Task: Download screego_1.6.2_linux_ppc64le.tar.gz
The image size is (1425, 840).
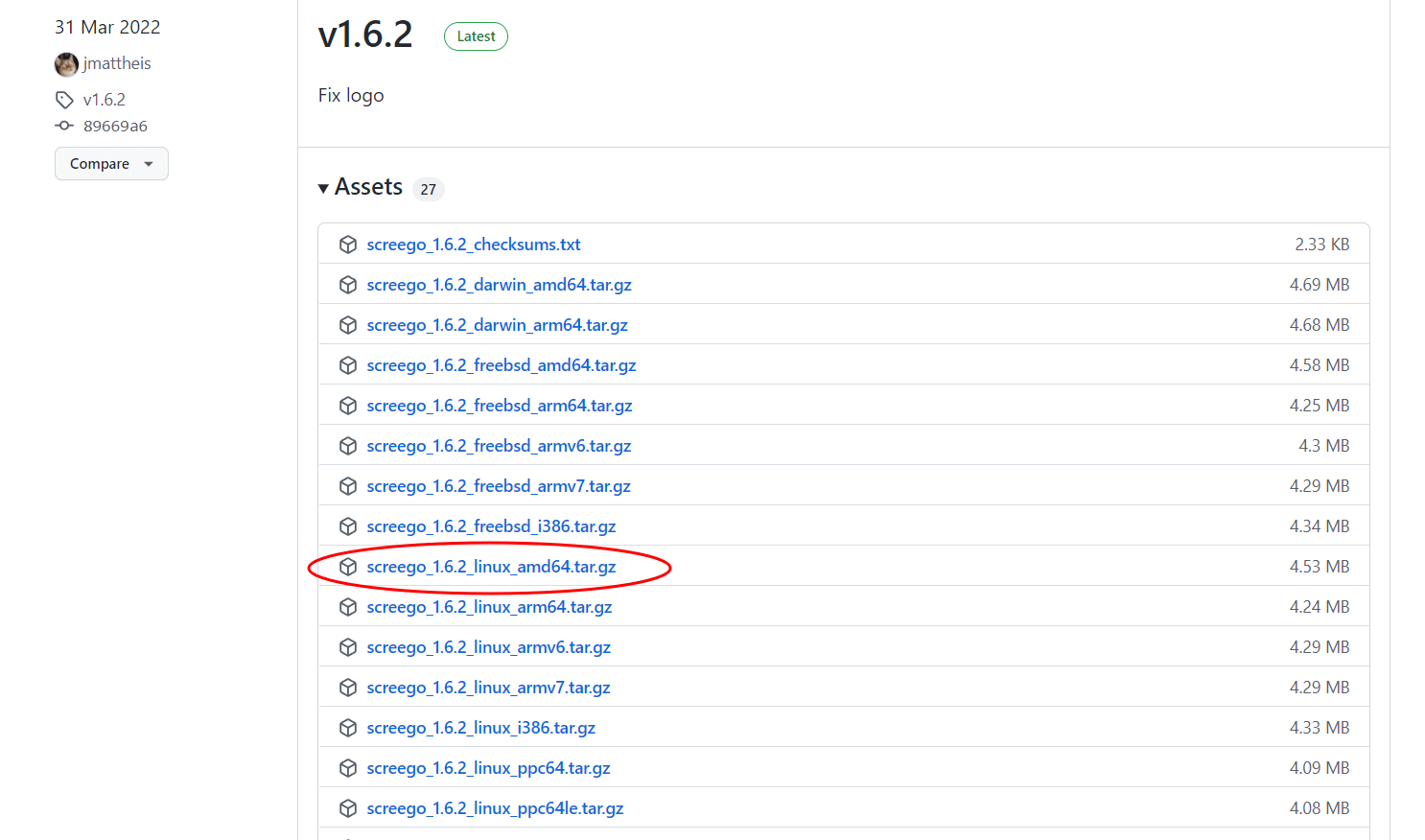Action: [495, 808]
